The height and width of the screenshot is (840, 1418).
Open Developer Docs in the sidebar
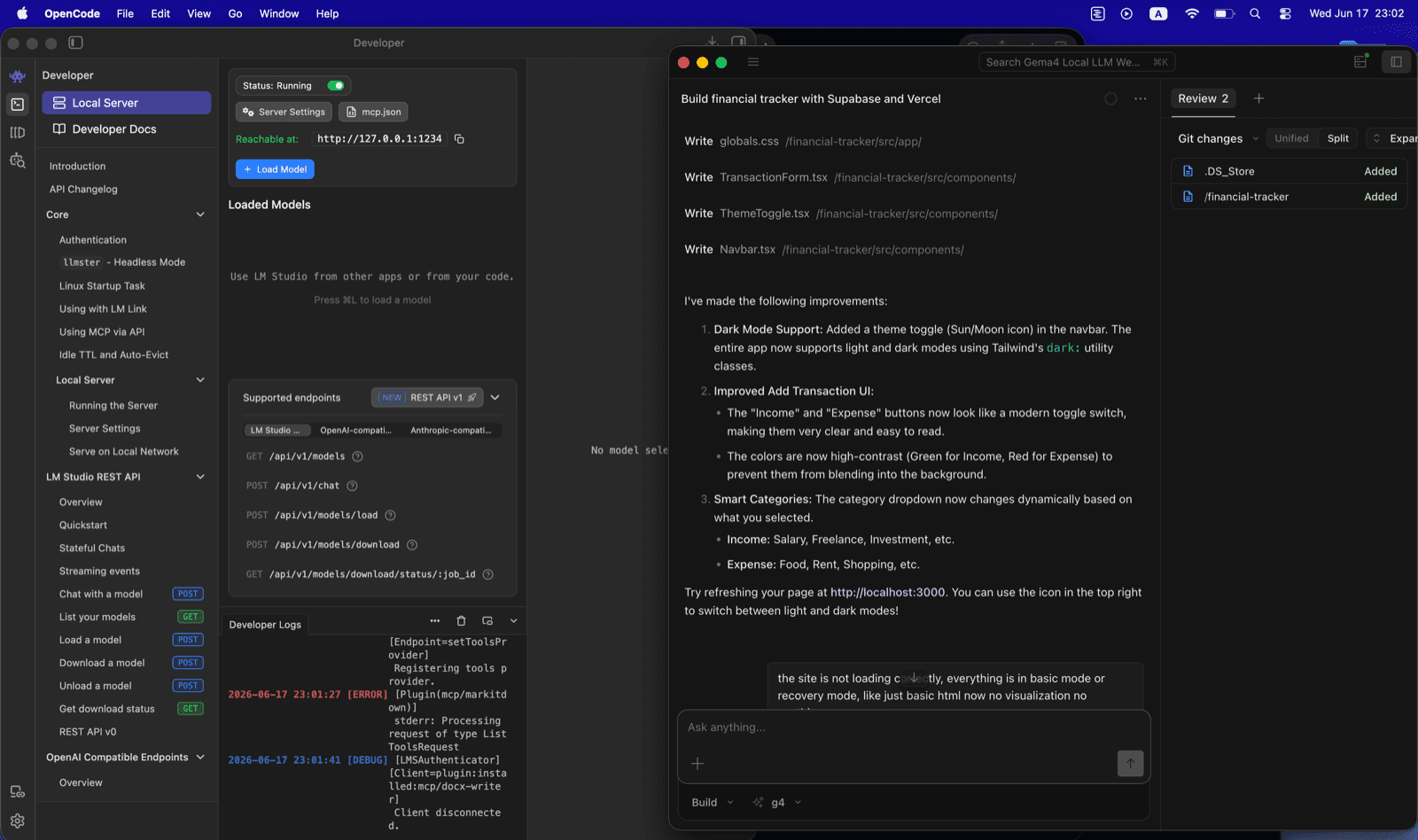click(126, 129)
